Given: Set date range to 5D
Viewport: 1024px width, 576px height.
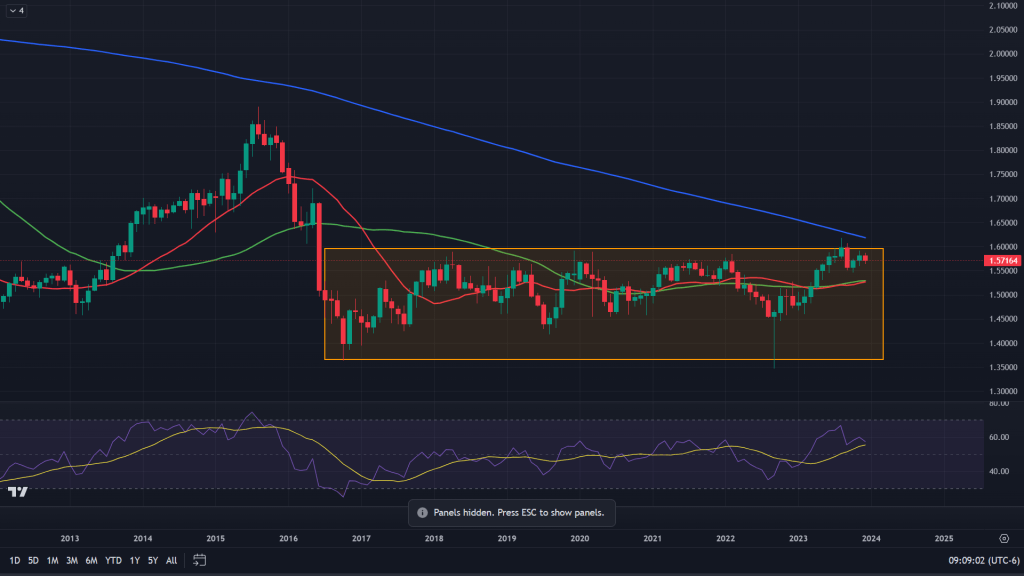Looking at the screenshot, I should click(33, 560).
